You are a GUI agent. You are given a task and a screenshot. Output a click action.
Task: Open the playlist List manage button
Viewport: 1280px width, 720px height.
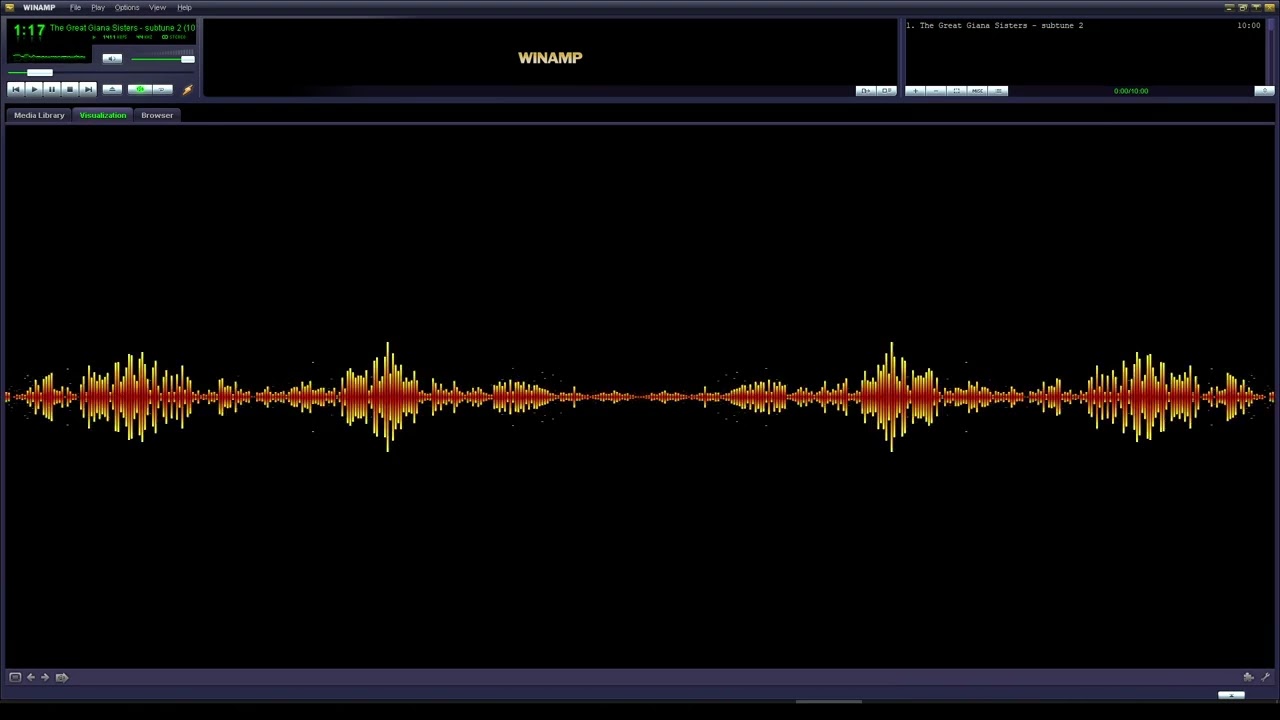pyautogui.click(x=998, y=91)
